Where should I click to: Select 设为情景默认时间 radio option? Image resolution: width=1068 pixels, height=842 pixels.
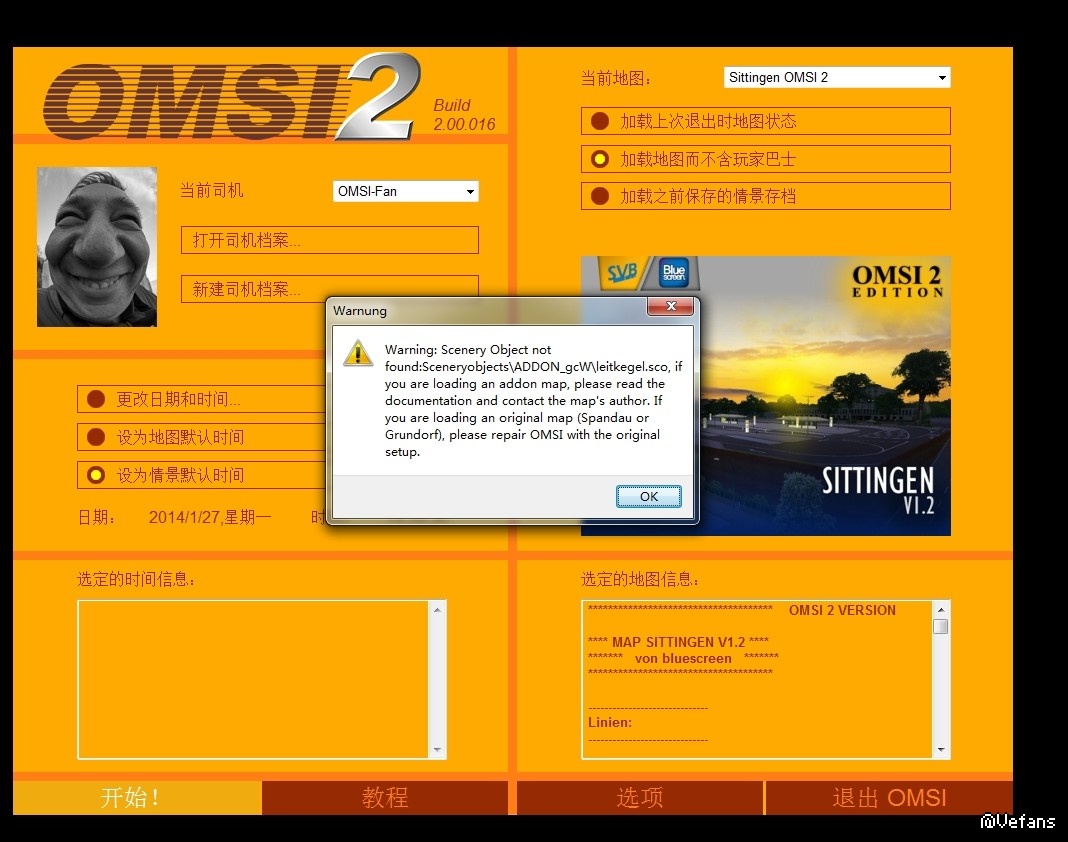pos(96,475)
